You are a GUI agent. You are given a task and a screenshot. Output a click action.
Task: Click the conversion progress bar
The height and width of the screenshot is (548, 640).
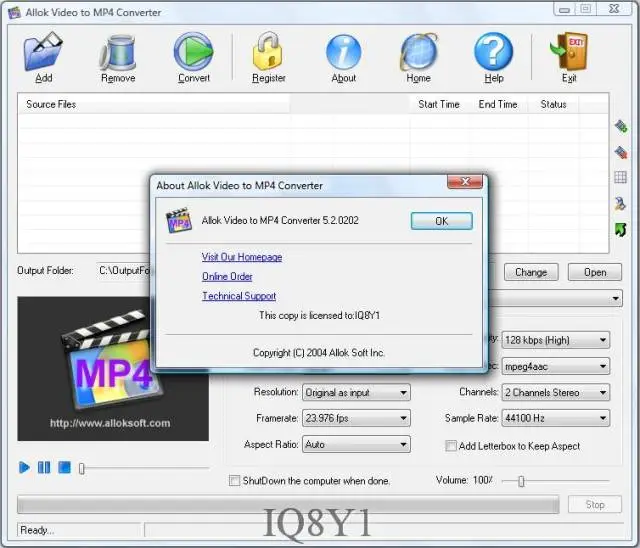tap(288, 505)
